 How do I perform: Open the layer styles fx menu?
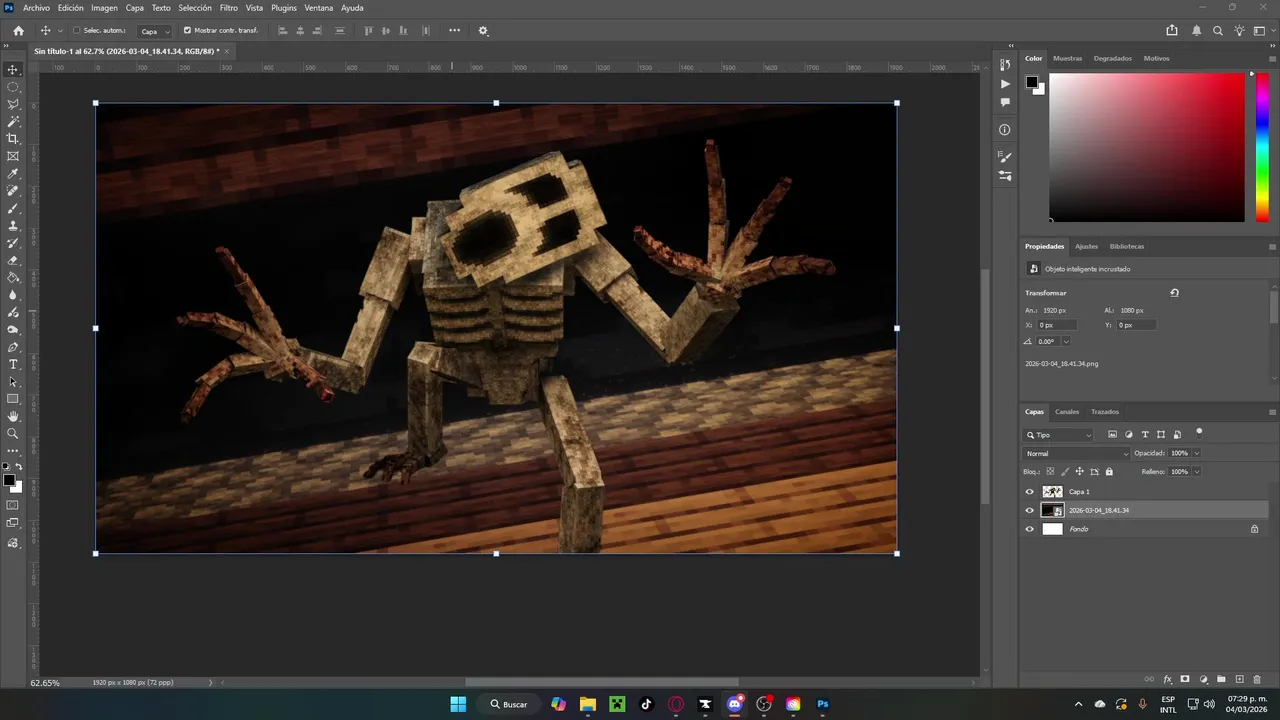1167,679
